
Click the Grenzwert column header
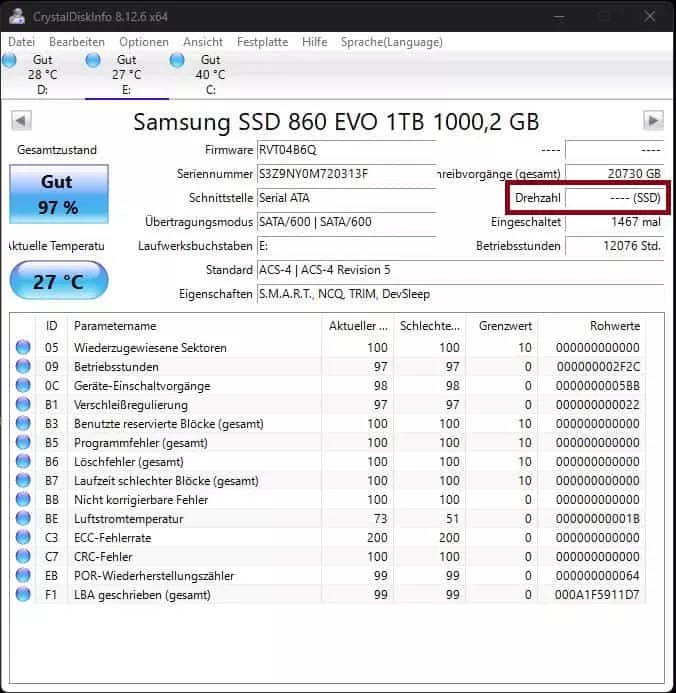coord(503,326)
